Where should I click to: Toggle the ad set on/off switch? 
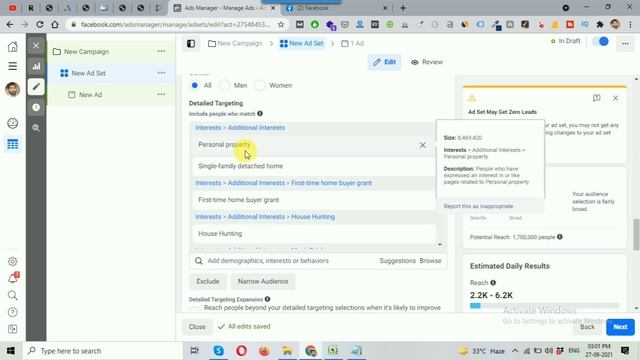tap(600, 41)
